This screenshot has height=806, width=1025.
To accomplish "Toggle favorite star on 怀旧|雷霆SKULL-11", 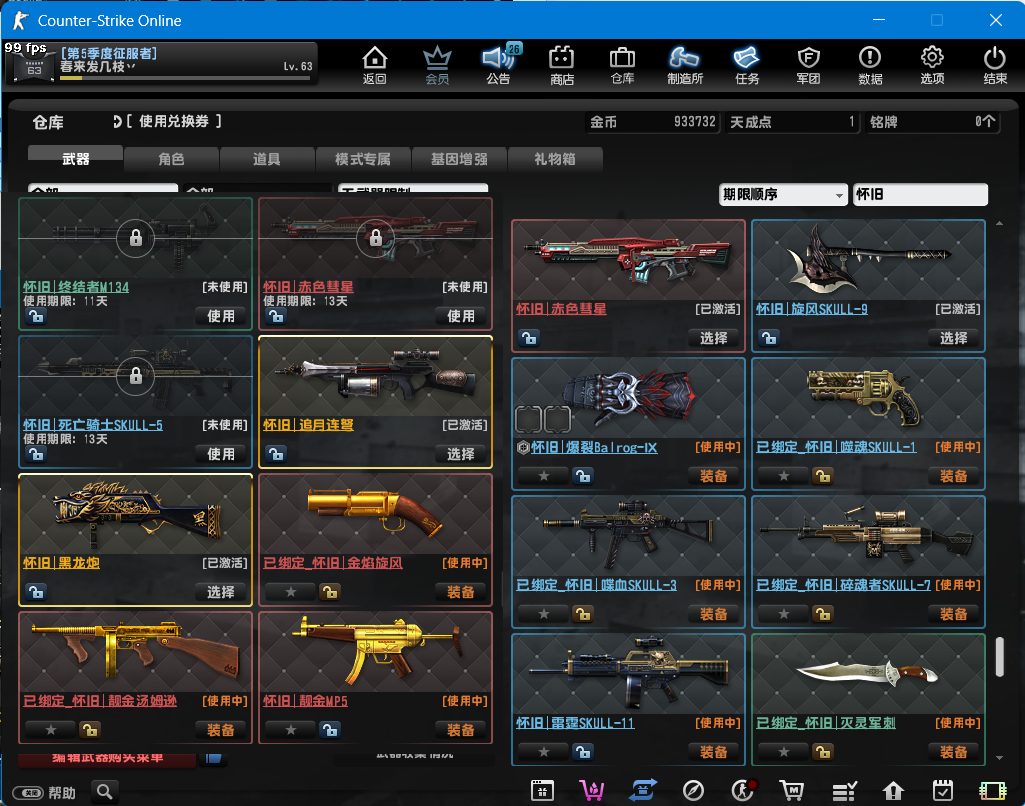I will pos(544,752).
